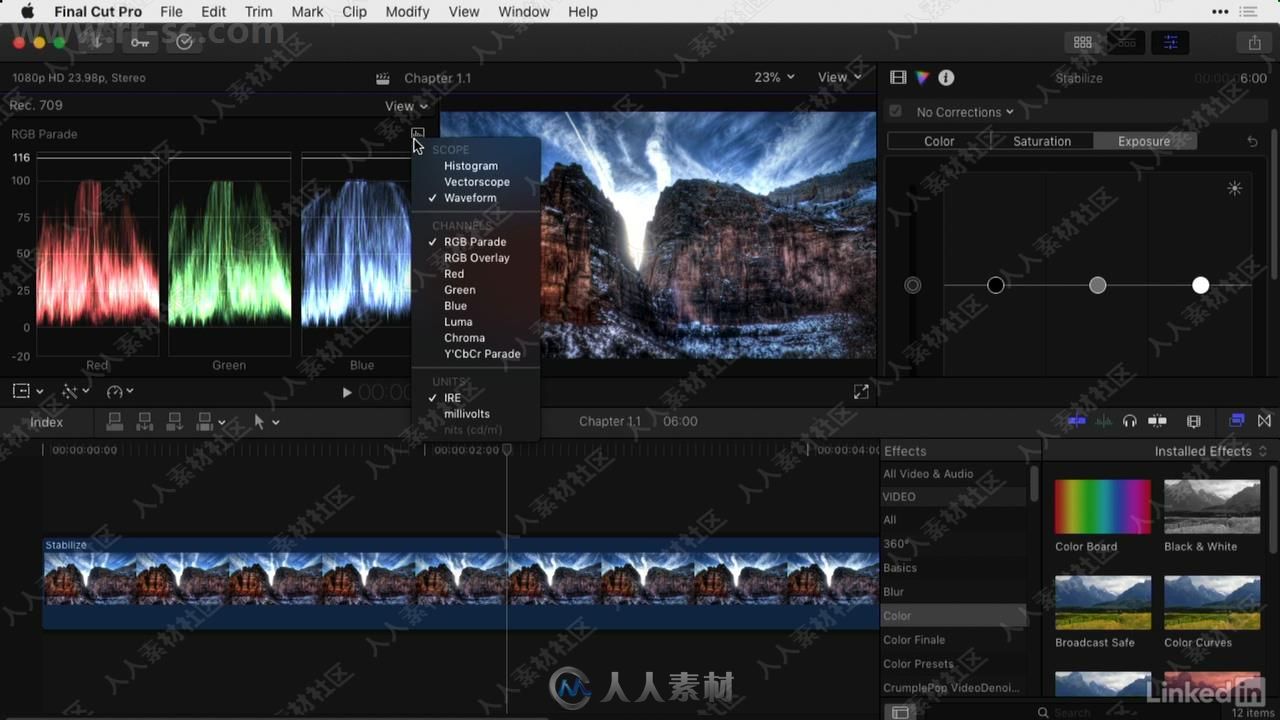Open the Mark menu

pos(307,12)
